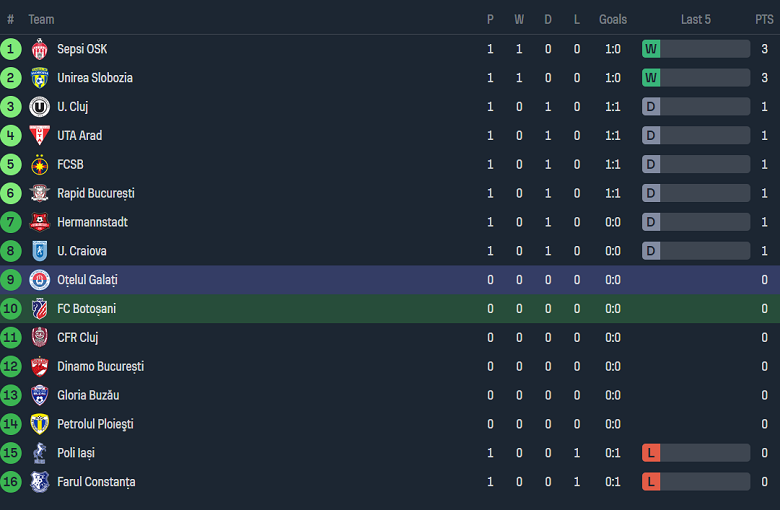Click the Sepsi OSK club crest

[40, 49]
